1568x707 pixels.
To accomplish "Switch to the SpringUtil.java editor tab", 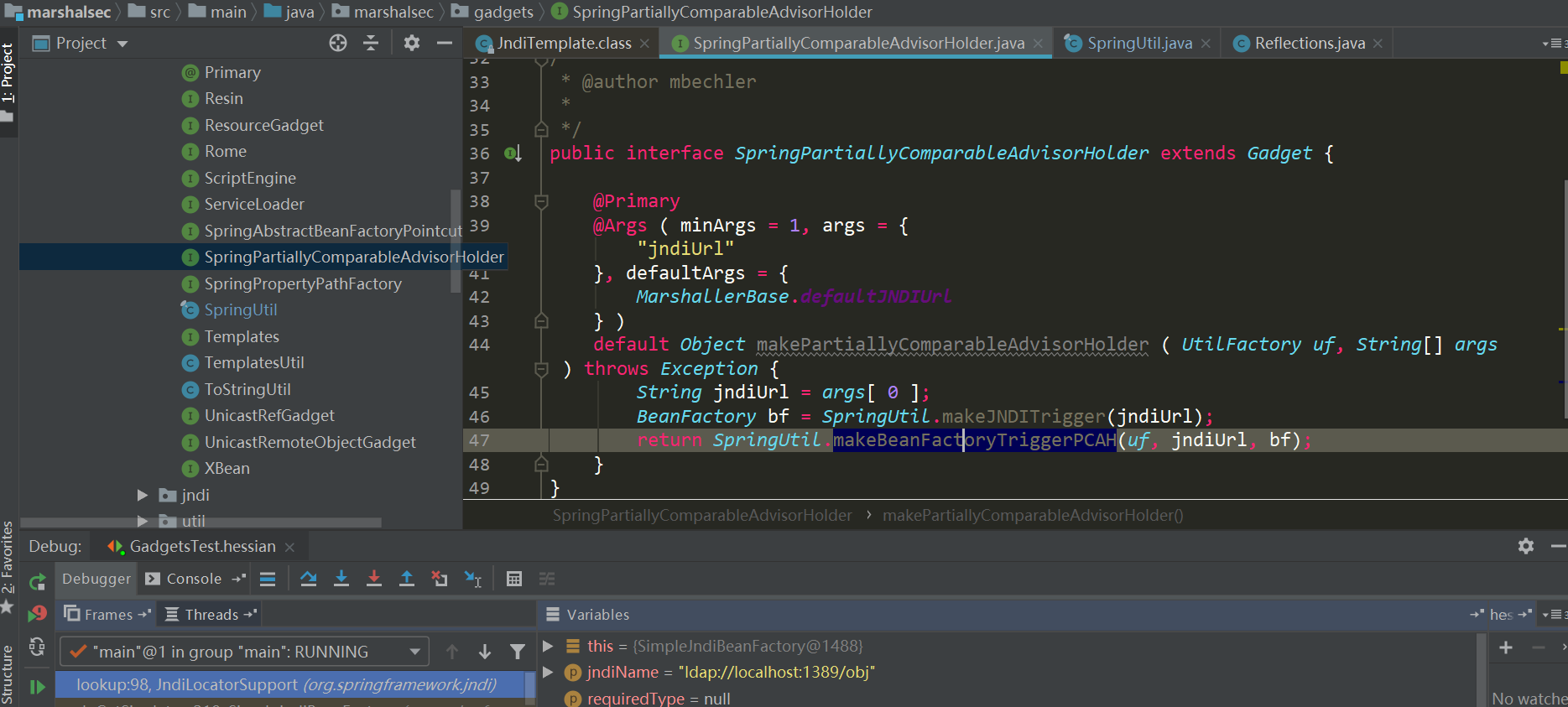I will (1138, 43).
